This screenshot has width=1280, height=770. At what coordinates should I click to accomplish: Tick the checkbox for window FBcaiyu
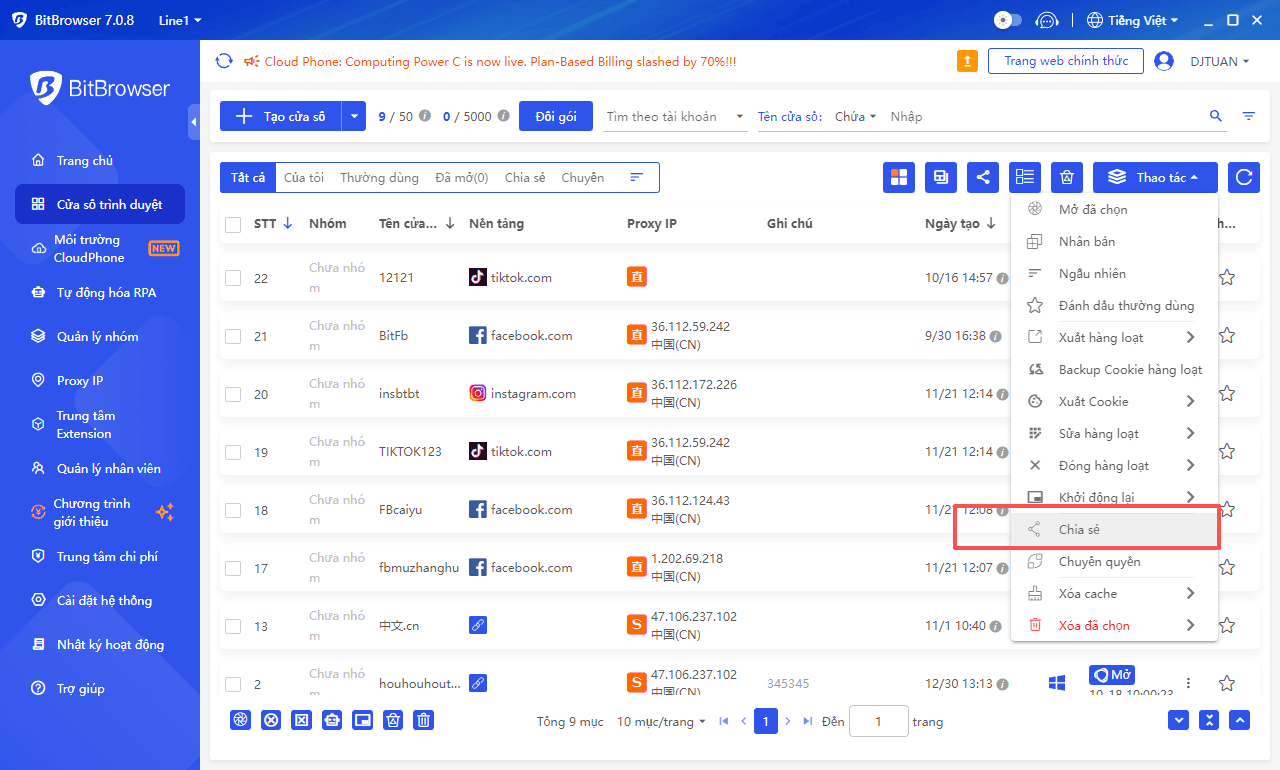coord(233,509)
